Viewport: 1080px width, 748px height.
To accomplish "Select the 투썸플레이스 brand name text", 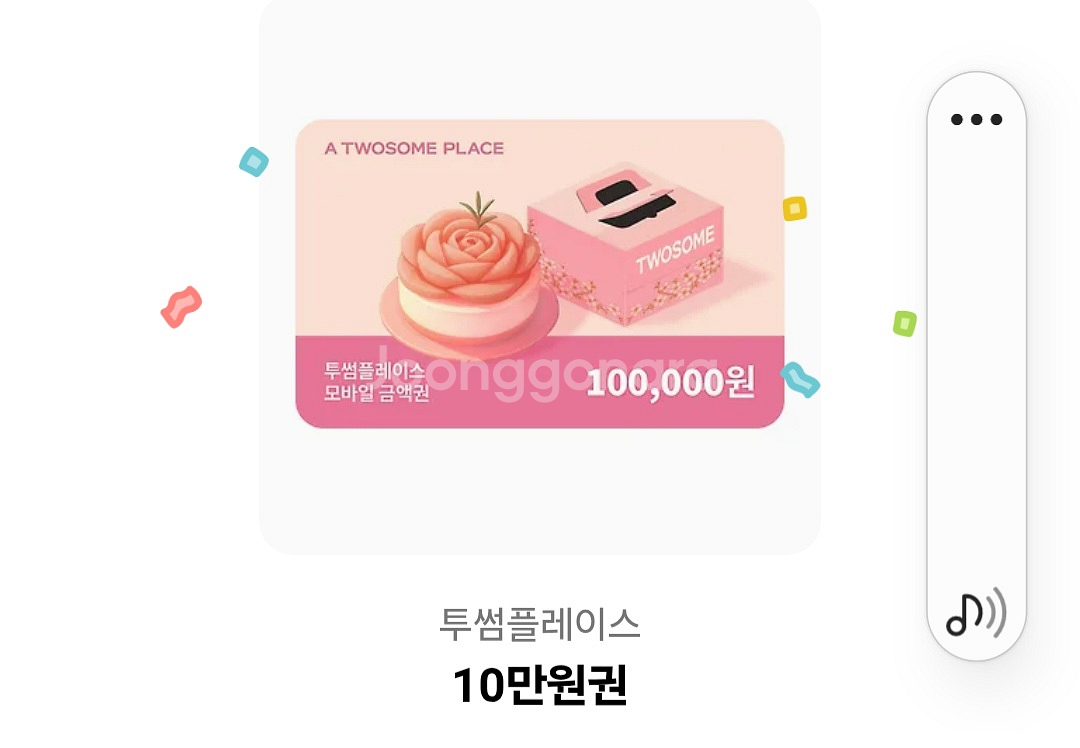I will point(539,624).
